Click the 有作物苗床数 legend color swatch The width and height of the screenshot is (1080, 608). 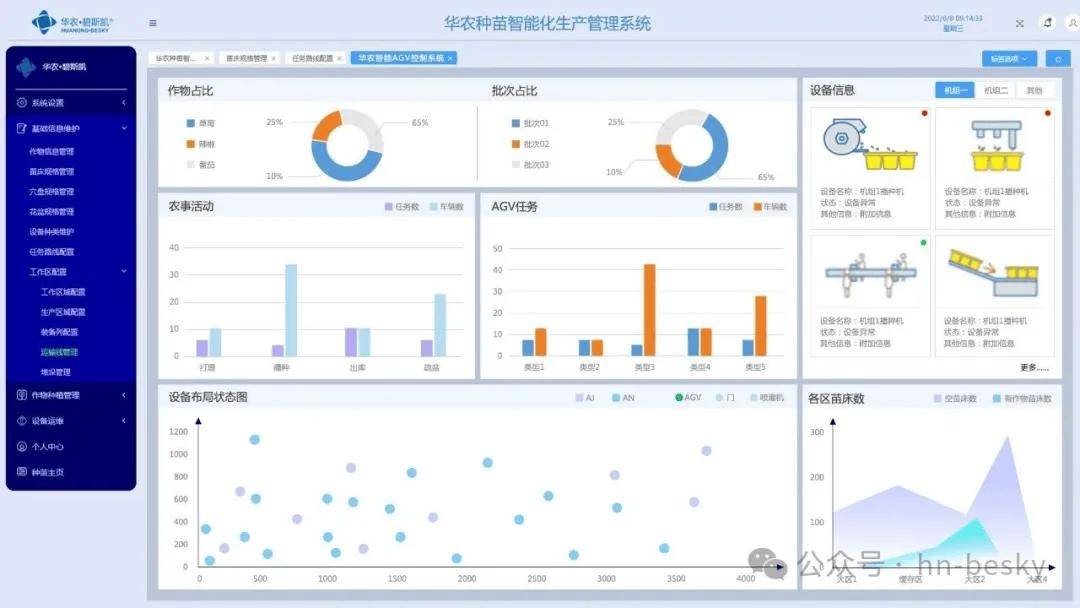pos(997,399)
